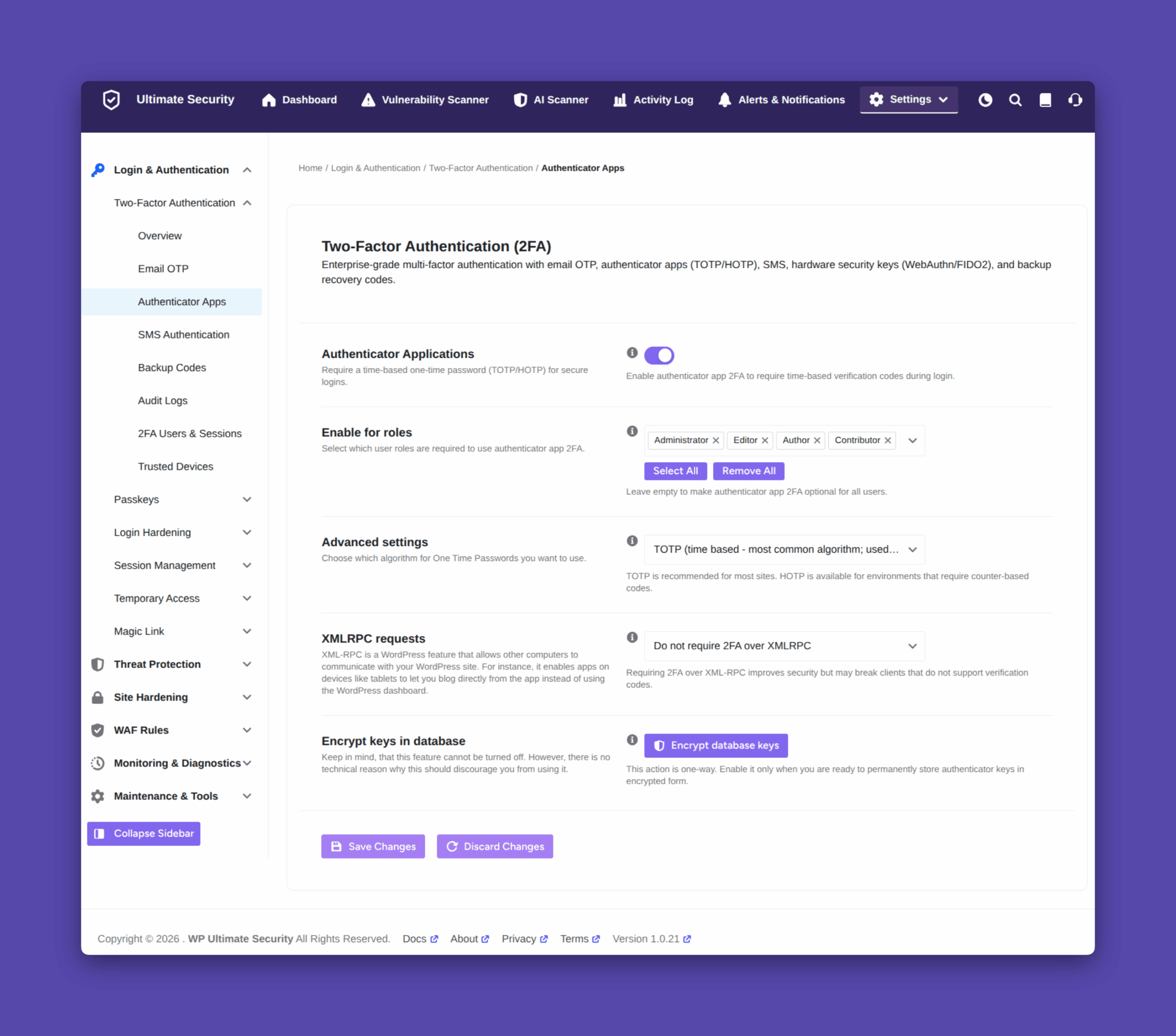The width and height of the screenshot is (1176, 1036).
Task: Open documentation book icon in header
Action: (1046, 100)
